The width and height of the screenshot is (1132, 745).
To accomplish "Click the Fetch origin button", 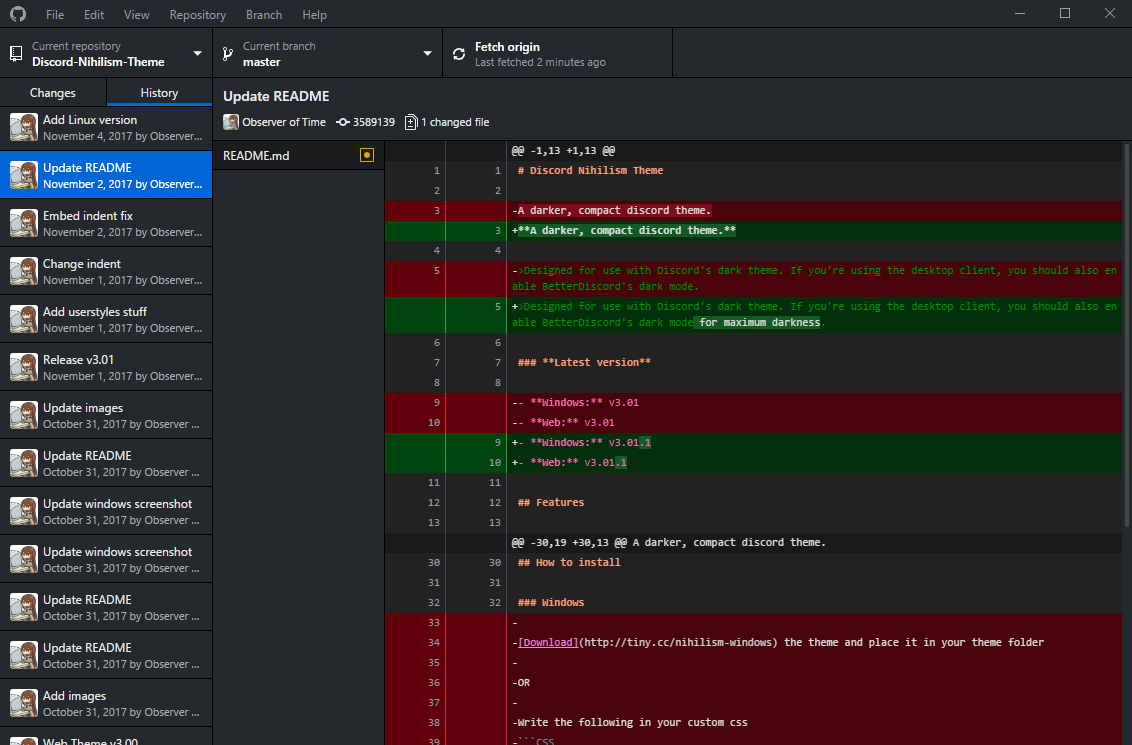I will pos(557,53).
